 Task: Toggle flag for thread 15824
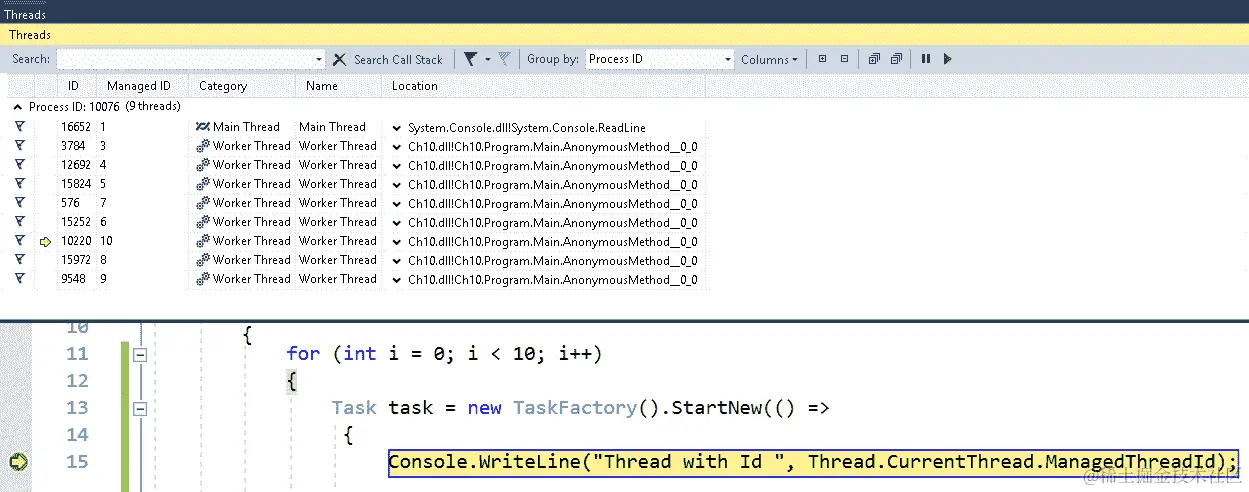[x=19, y=184]
